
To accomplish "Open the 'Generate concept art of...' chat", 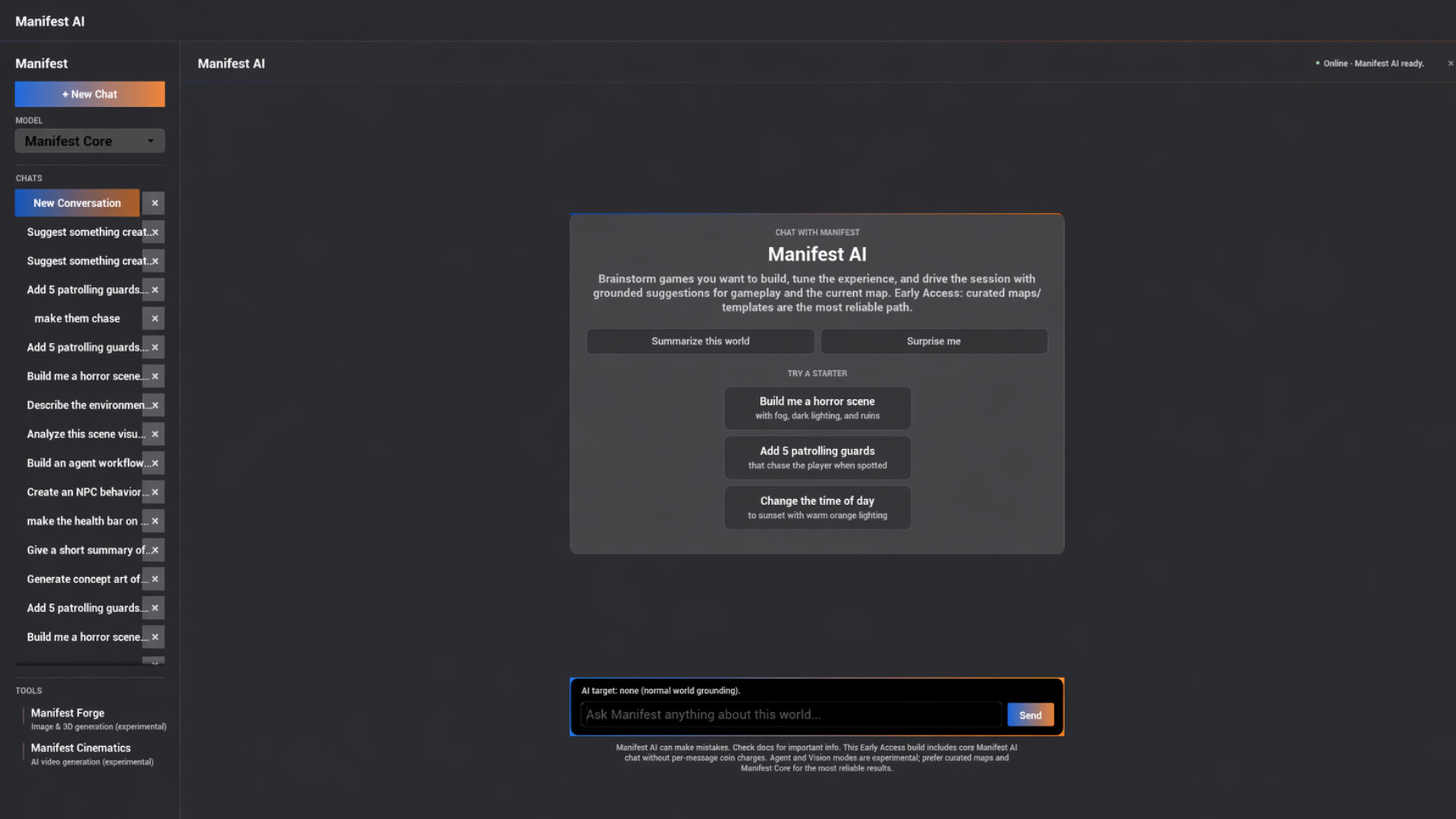I will [x=77, y=579].
